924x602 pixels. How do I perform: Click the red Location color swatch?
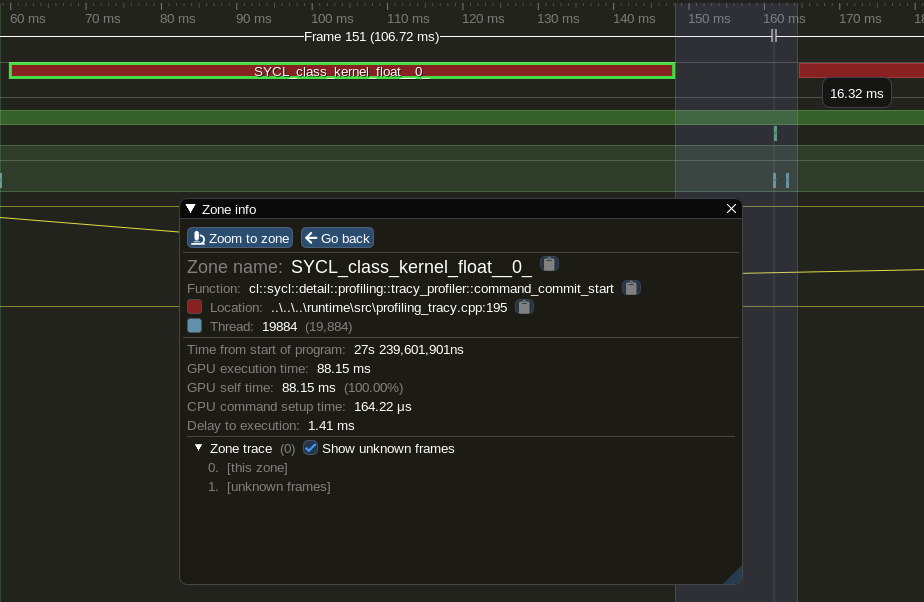[x=194, y=307]
